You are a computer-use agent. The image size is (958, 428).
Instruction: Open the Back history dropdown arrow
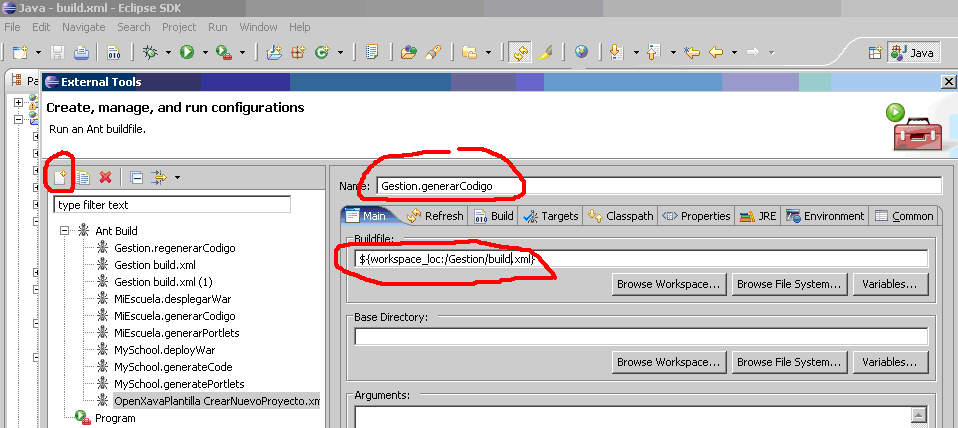[x=734, y=53]
